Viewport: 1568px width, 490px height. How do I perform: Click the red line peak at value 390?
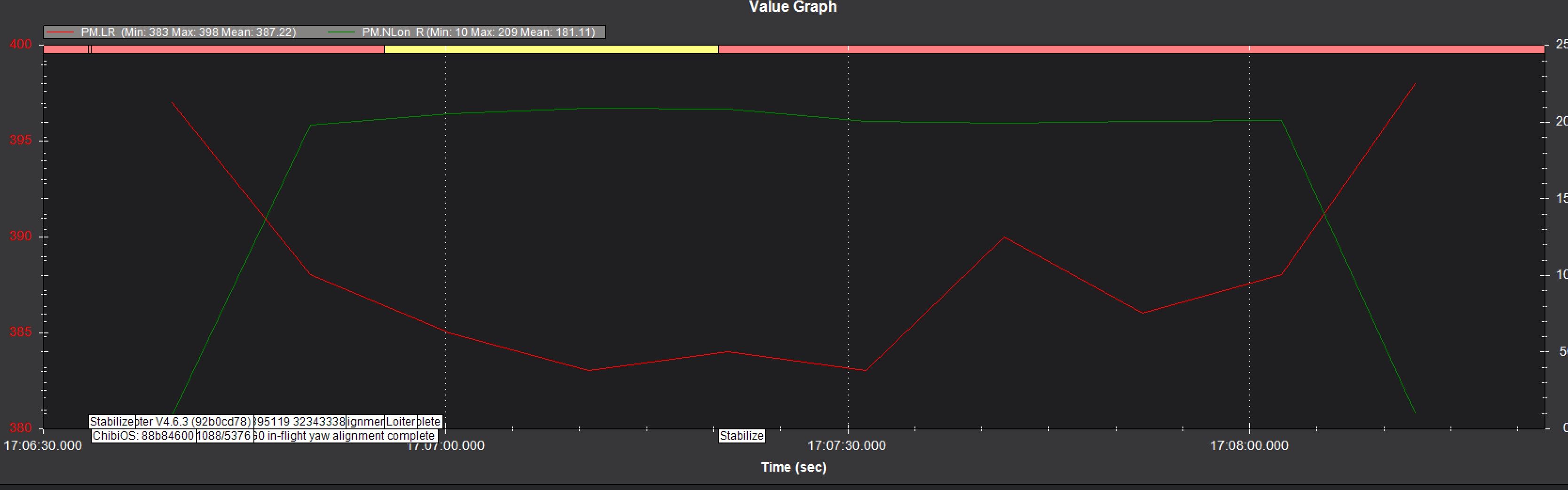[x=1004, y=237]
